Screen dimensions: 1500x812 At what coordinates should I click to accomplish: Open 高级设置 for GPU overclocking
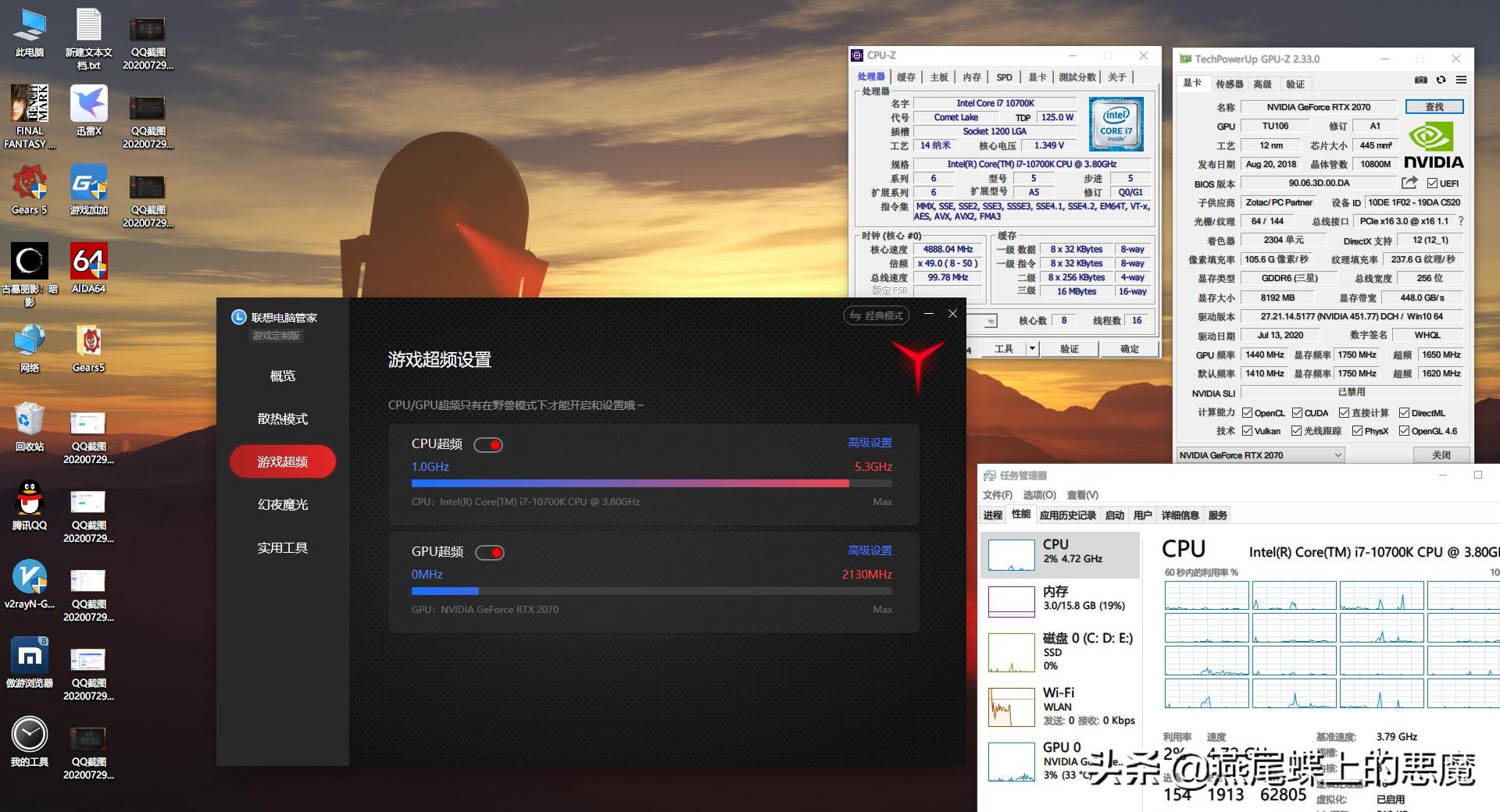(x=870, y=550)
